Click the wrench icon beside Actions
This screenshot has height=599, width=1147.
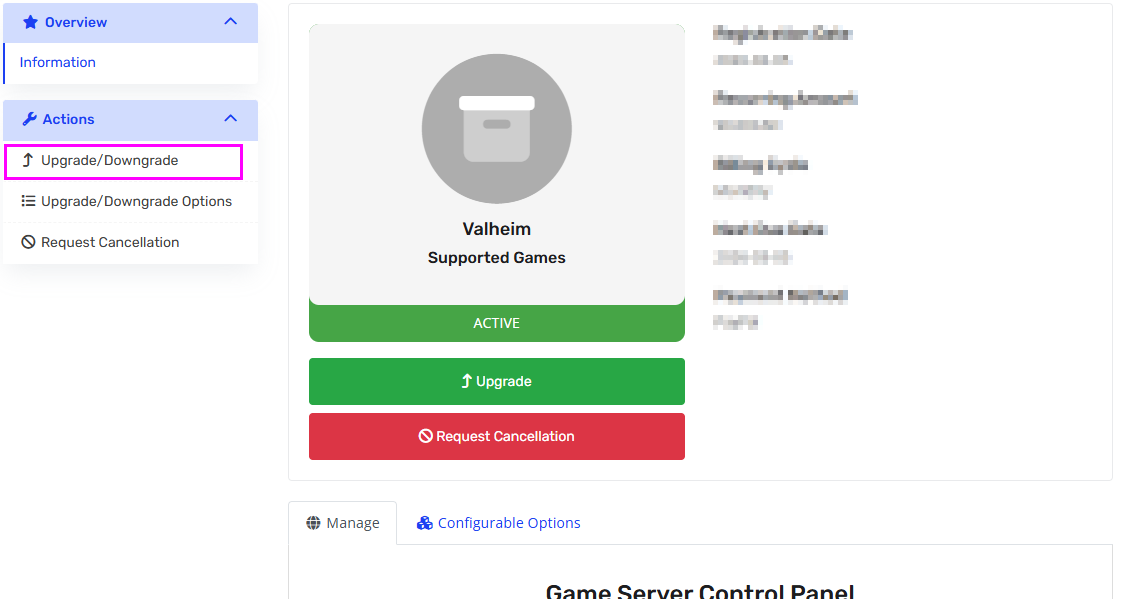[29, 119]
